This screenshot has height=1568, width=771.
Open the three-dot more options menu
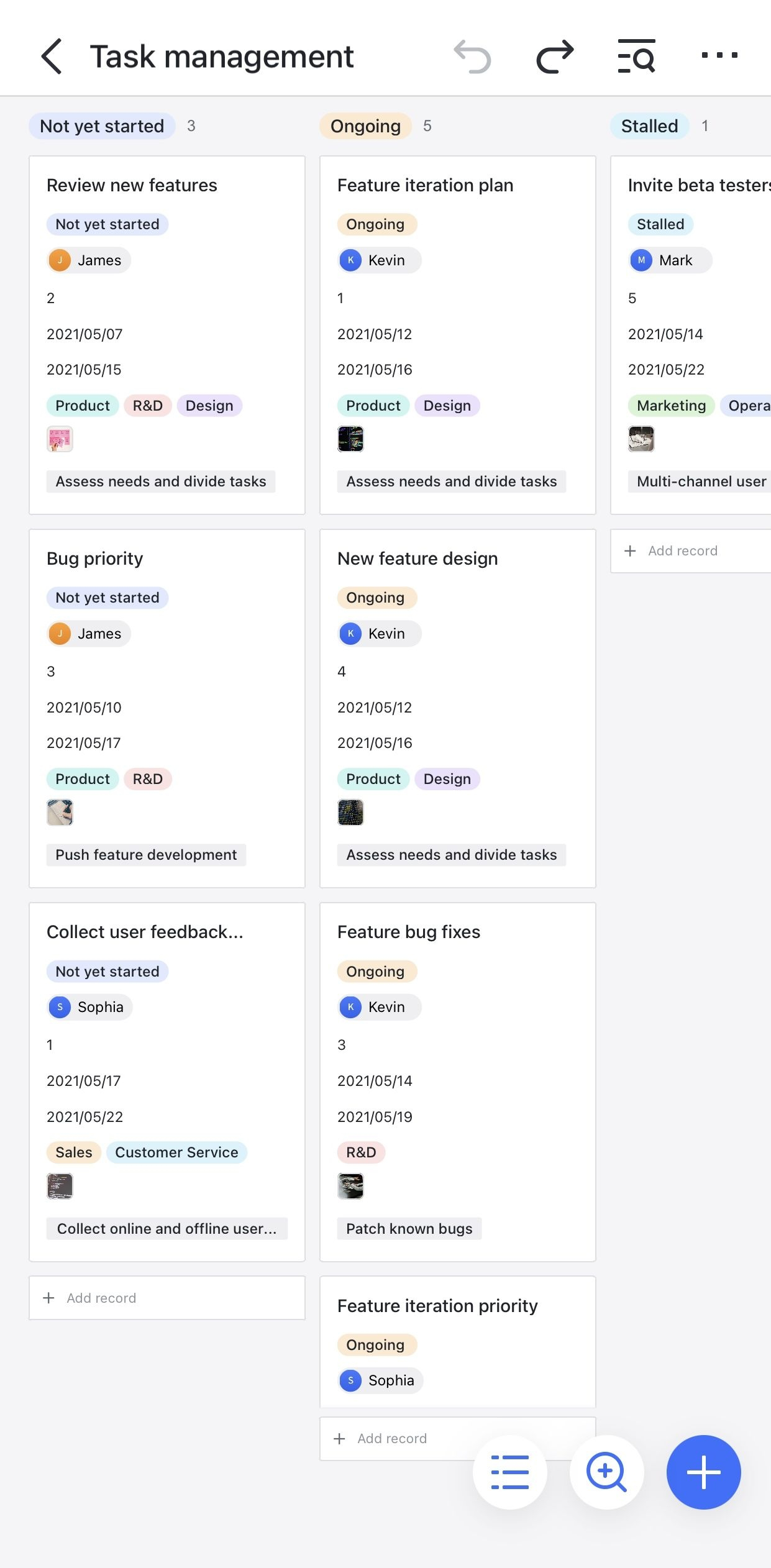click(719, 56)
